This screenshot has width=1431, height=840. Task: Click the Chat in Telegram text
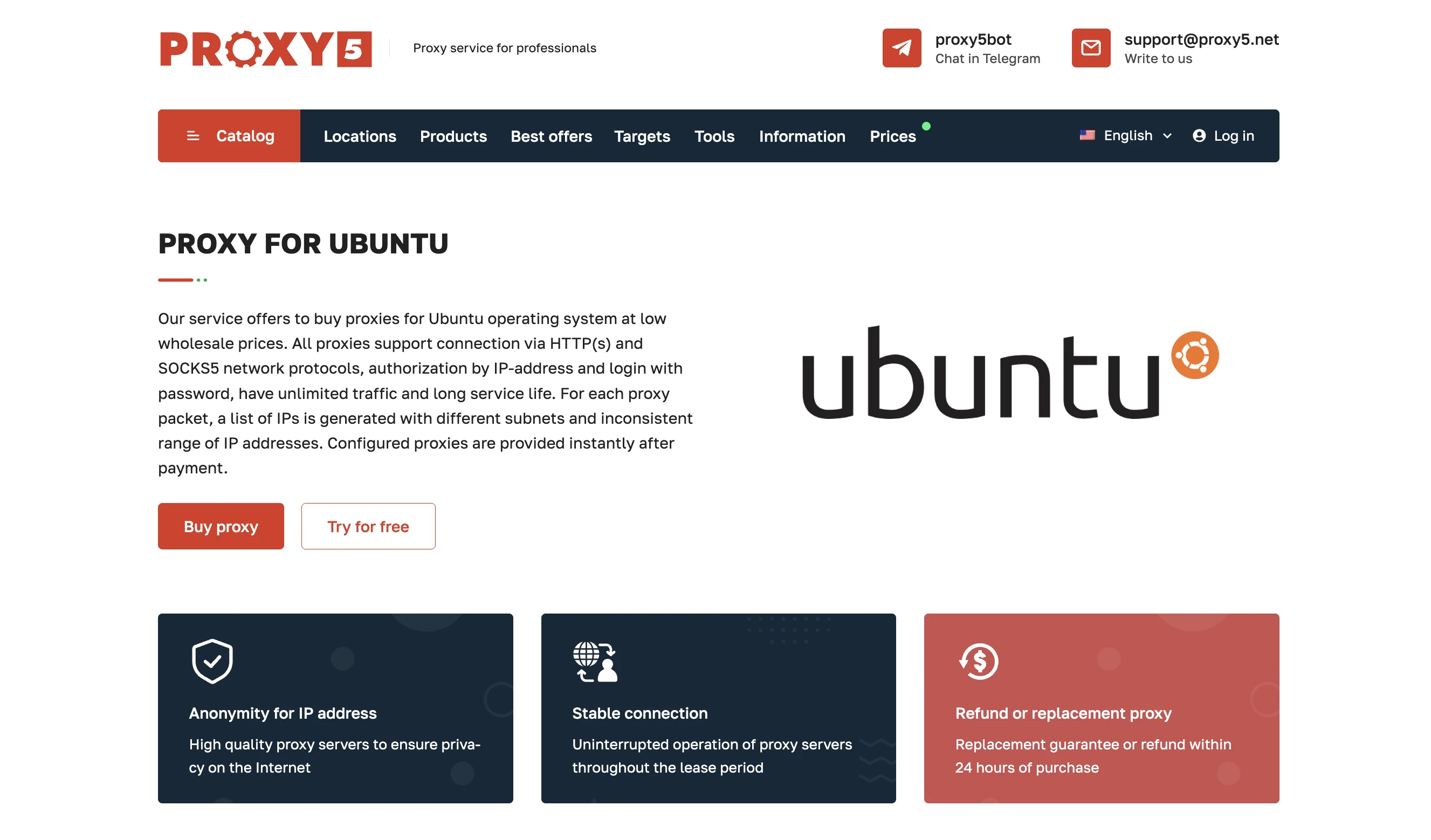[987, 59]
